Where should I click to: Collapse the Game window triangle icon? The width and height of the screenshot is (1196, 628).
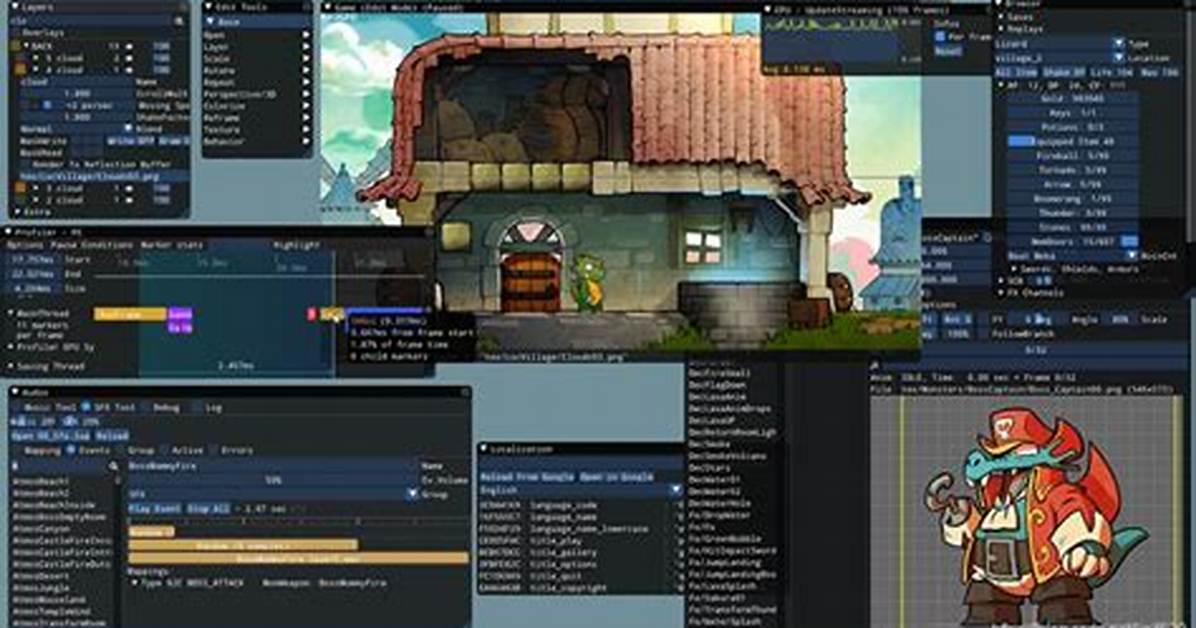click(x=327, y=7)
